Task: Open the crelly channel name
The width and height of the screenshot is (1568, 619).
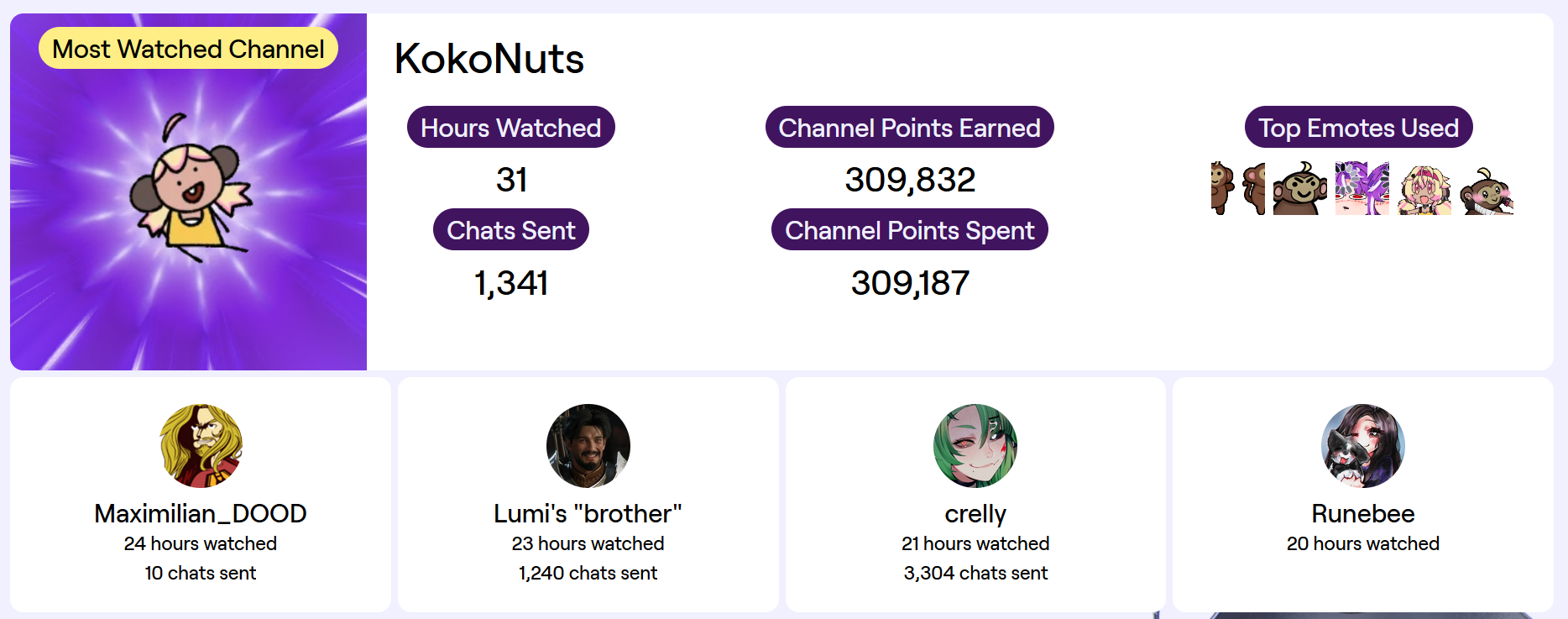Action: (x=975, y=513)
